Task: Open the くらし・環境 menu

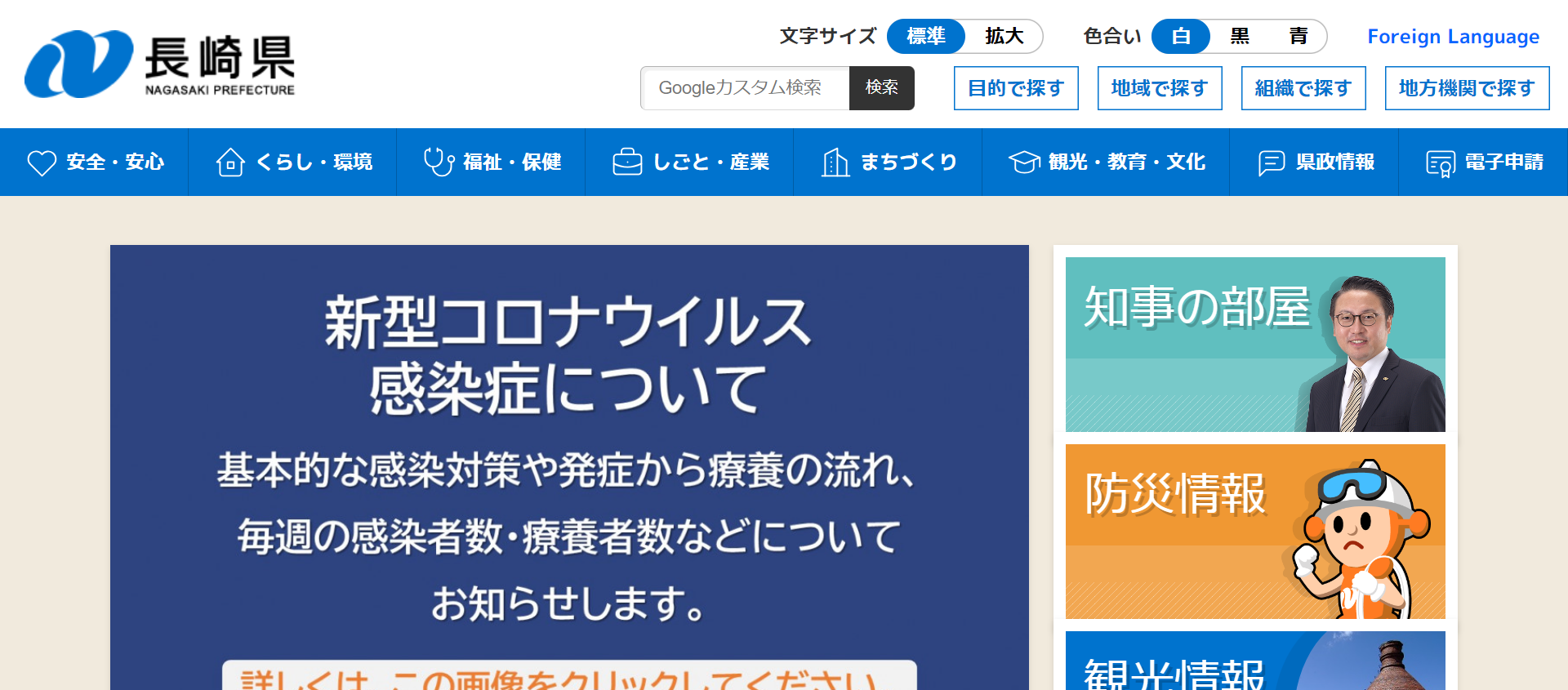Action: point(292,162)
